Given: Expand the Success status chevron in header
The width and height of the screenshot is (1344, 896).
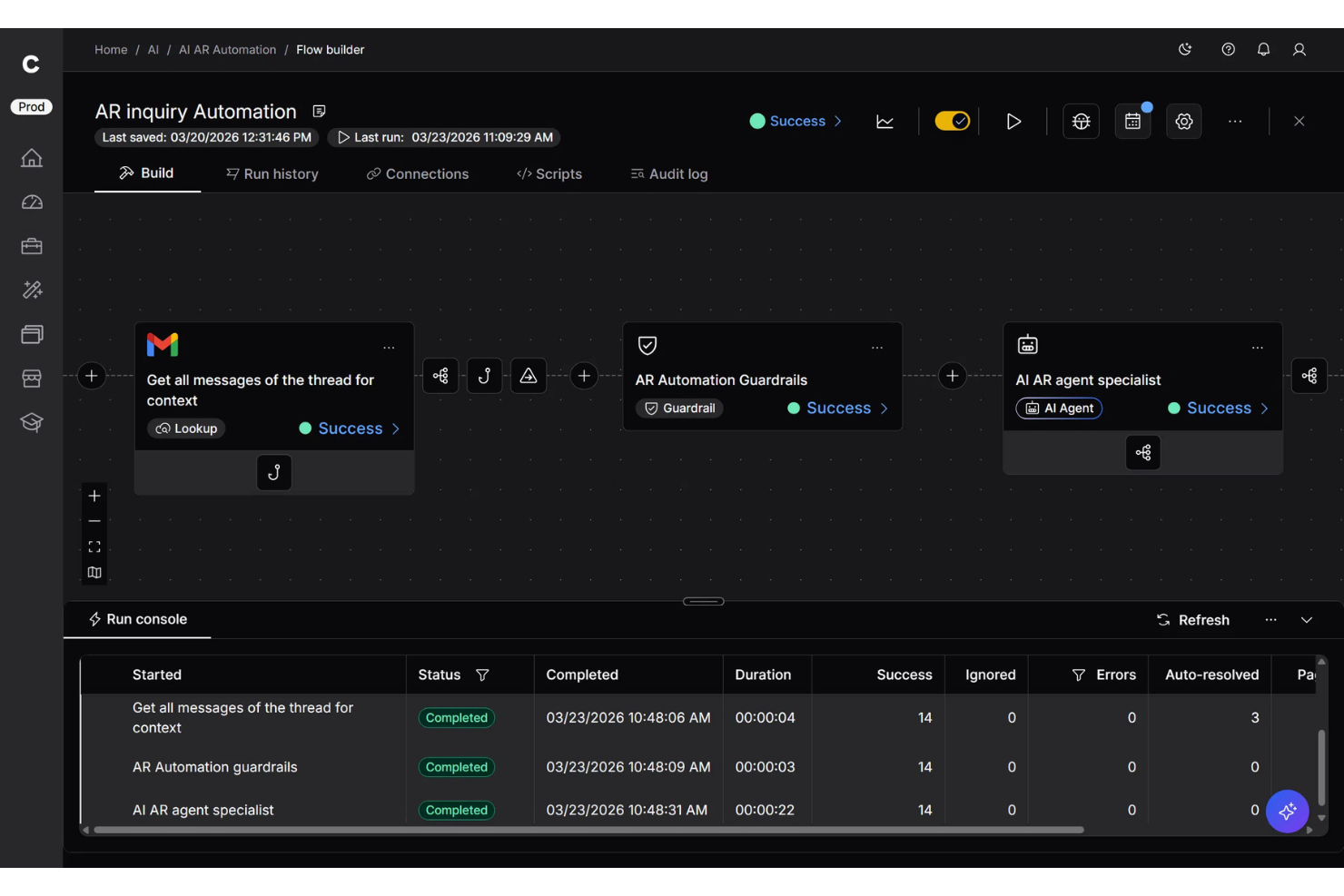Looking at the screenshot, I should [x=837, y=121].
